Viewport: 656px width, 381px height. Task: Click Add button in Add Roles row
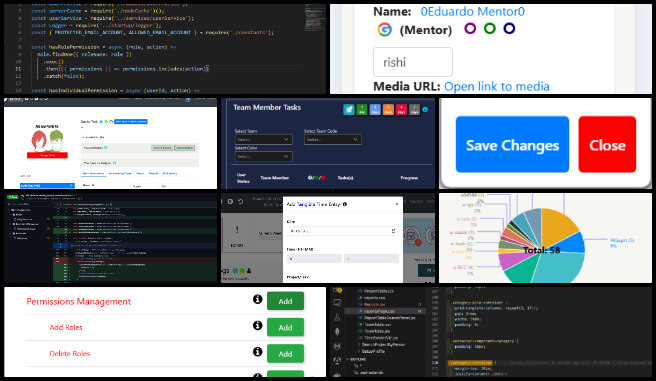click(x=285, y=327)
